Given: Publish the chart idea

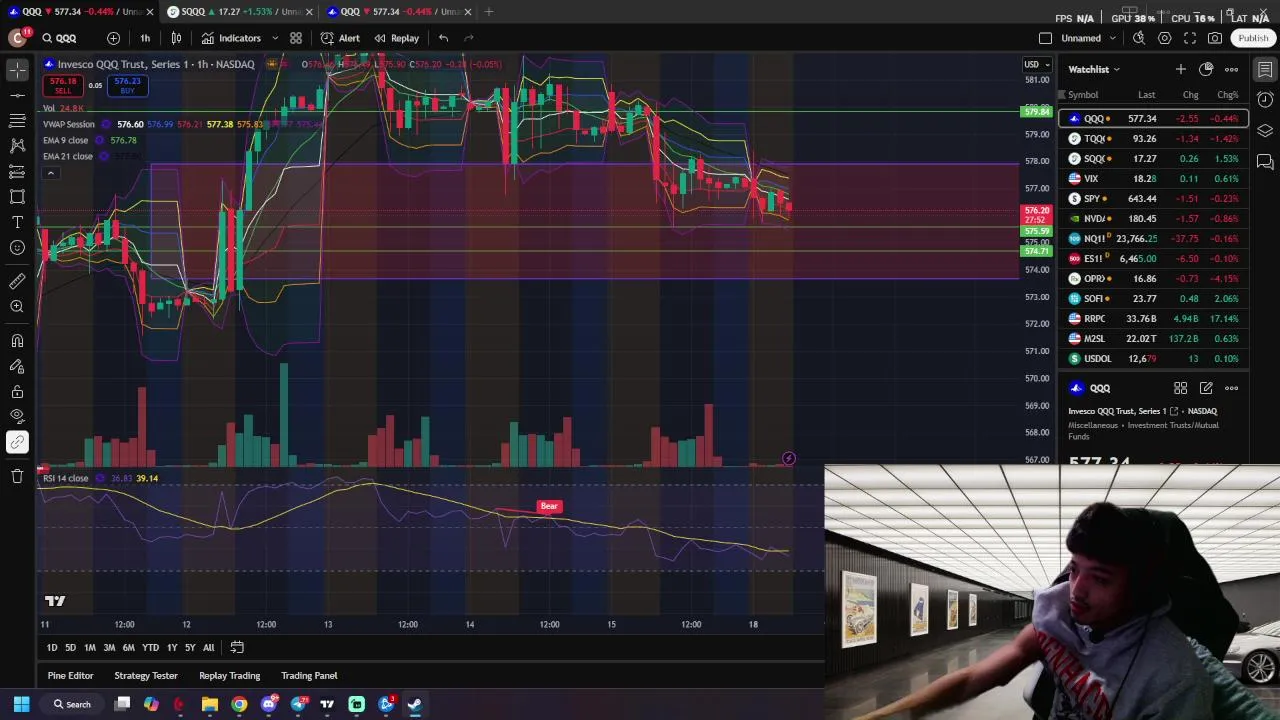Looking at the screenshot, I should 1253,38.
